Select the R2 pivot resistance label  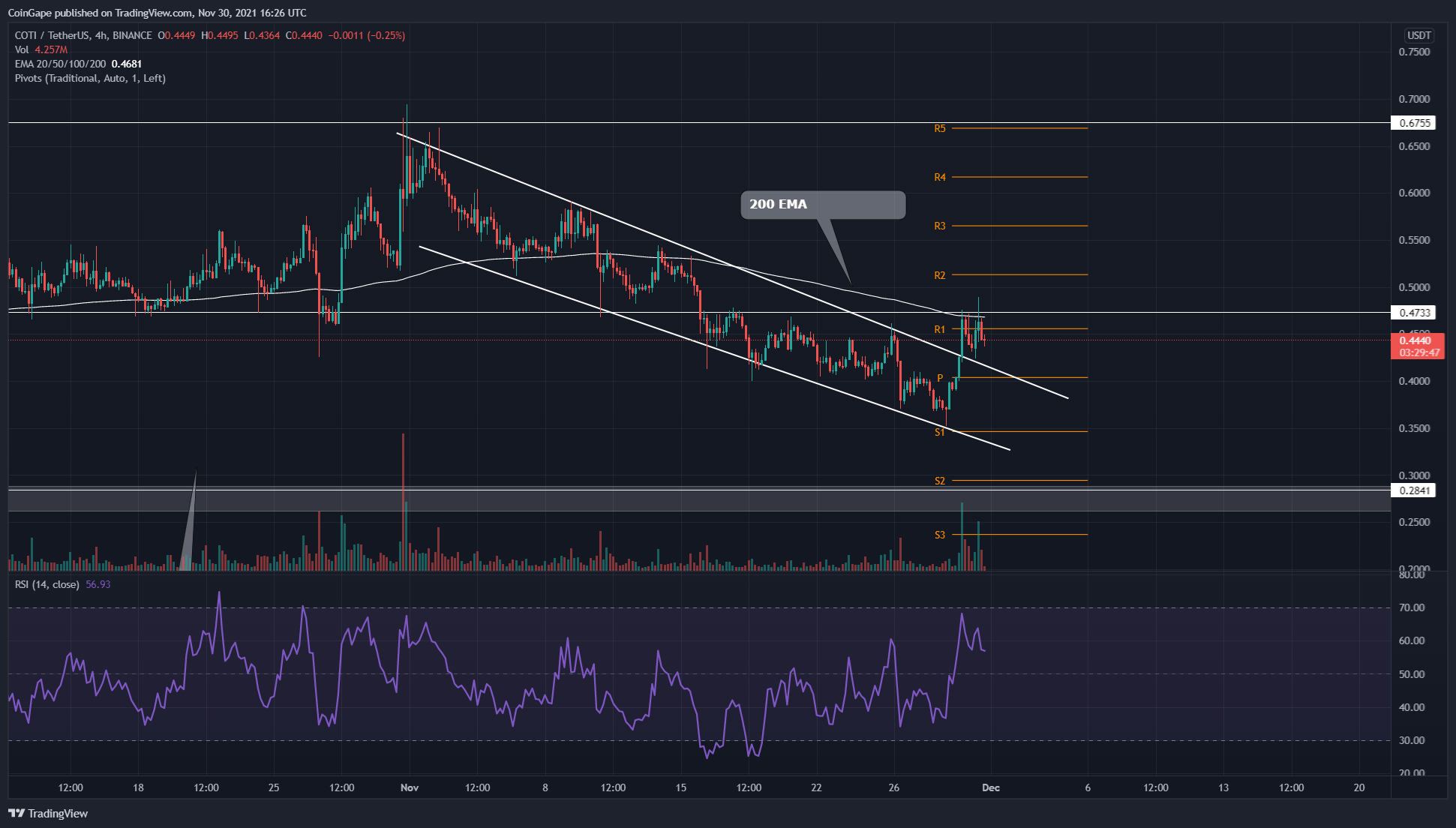tap(939, 275)
